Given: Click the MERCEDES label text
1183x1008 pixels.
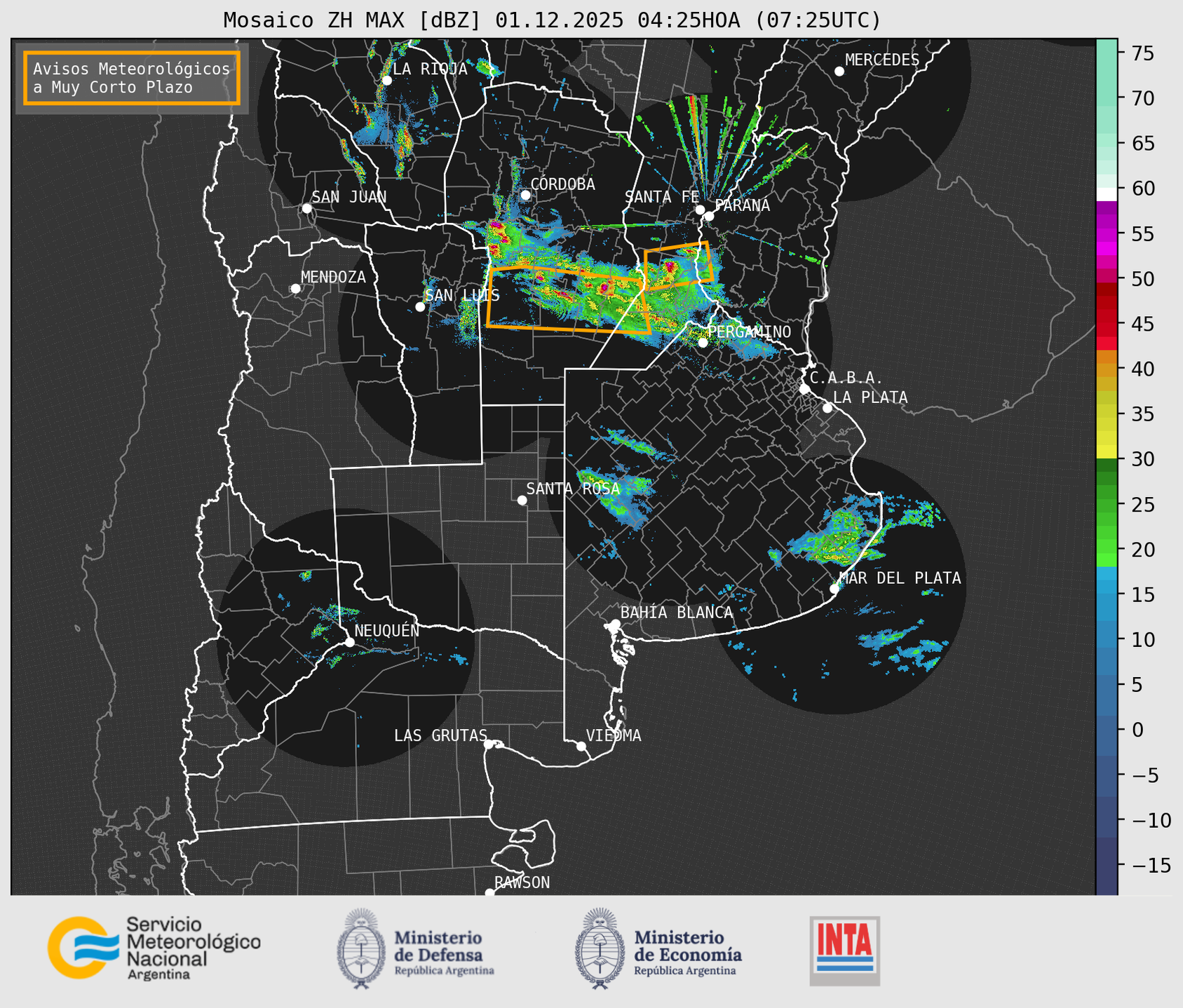Looking at the screenshot, I should click(882, 60).
